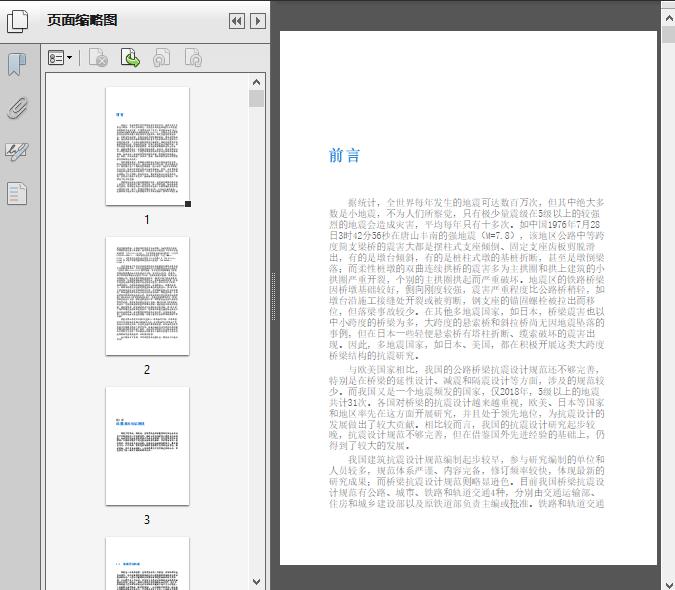Collapse the page thumbnails panel
This screenshot has height=590, width=675.
coord(236,21)
